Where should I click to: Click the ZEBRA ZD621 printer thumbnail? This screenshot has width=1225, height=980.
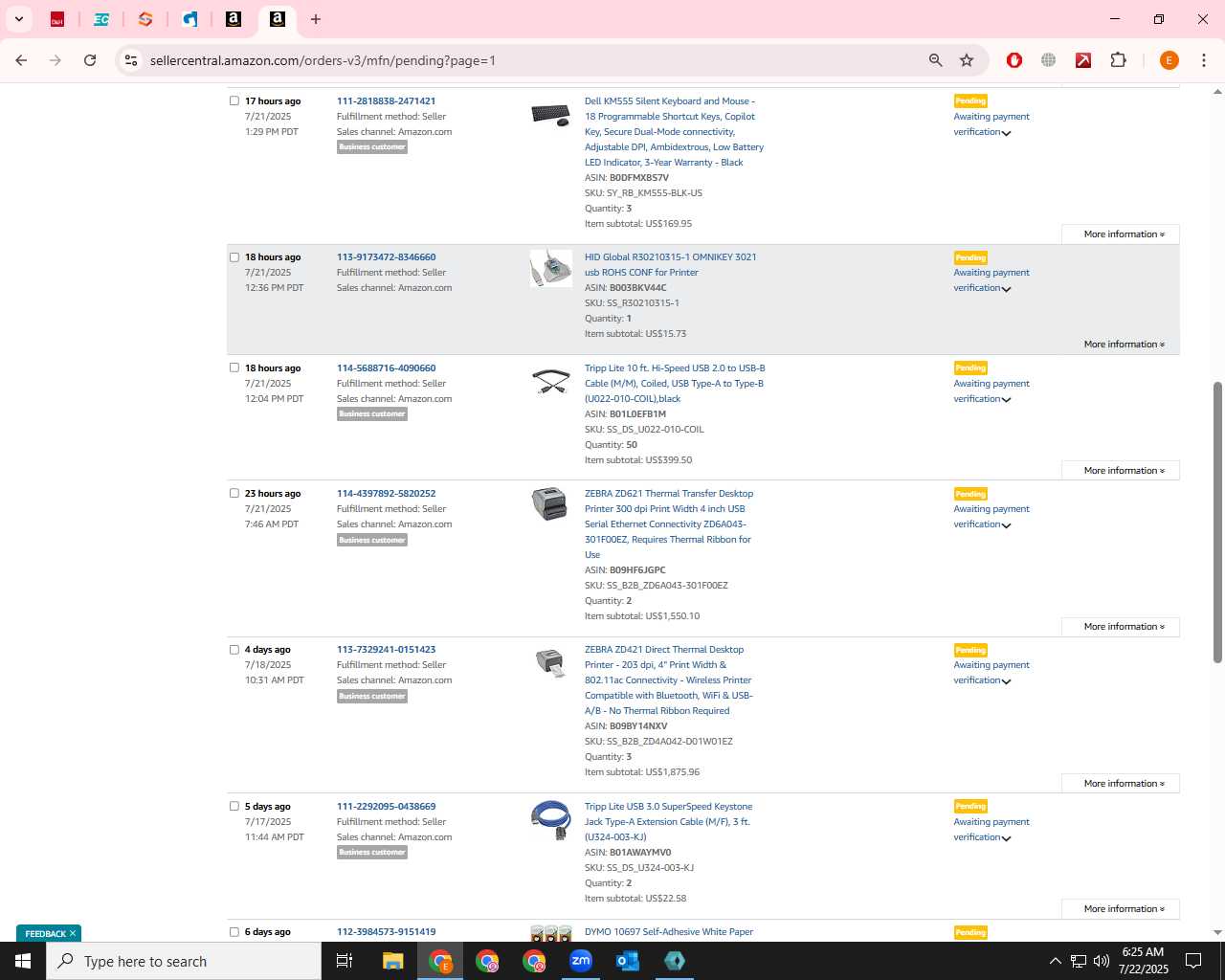pos(550,503)
